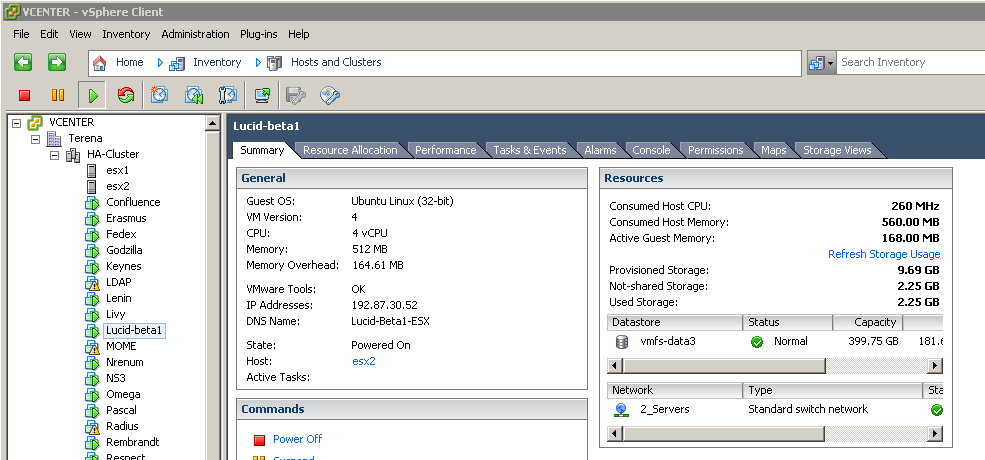
Task: Collapse the HA-Cluster node
Action: tap(55, 155)
